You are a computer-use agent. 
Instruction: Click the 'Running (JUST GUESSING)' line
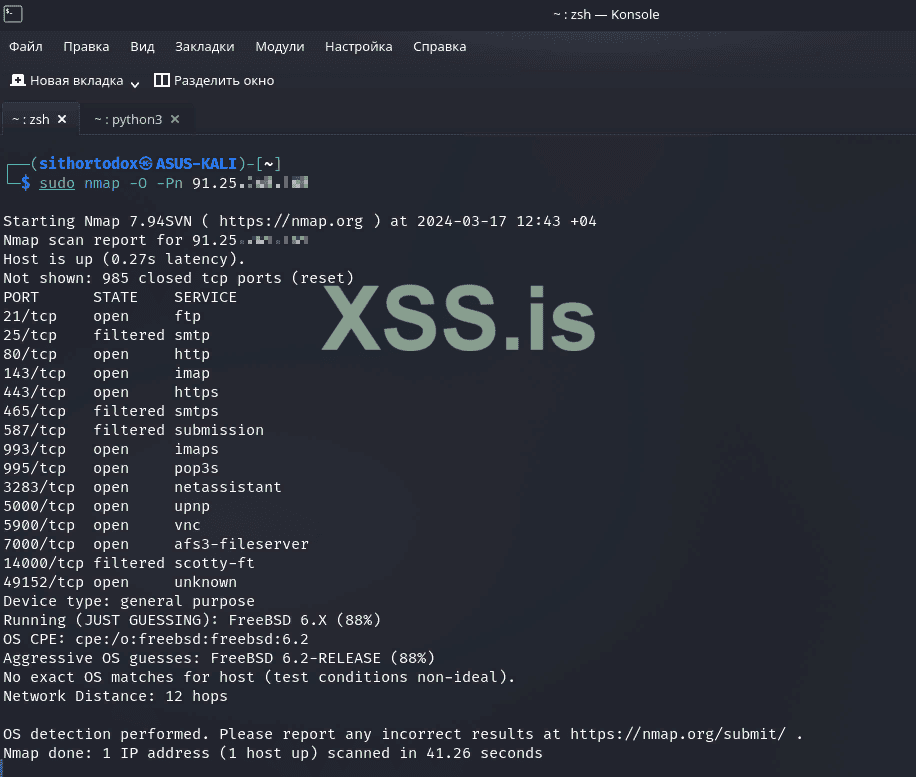tap(192, 620)
